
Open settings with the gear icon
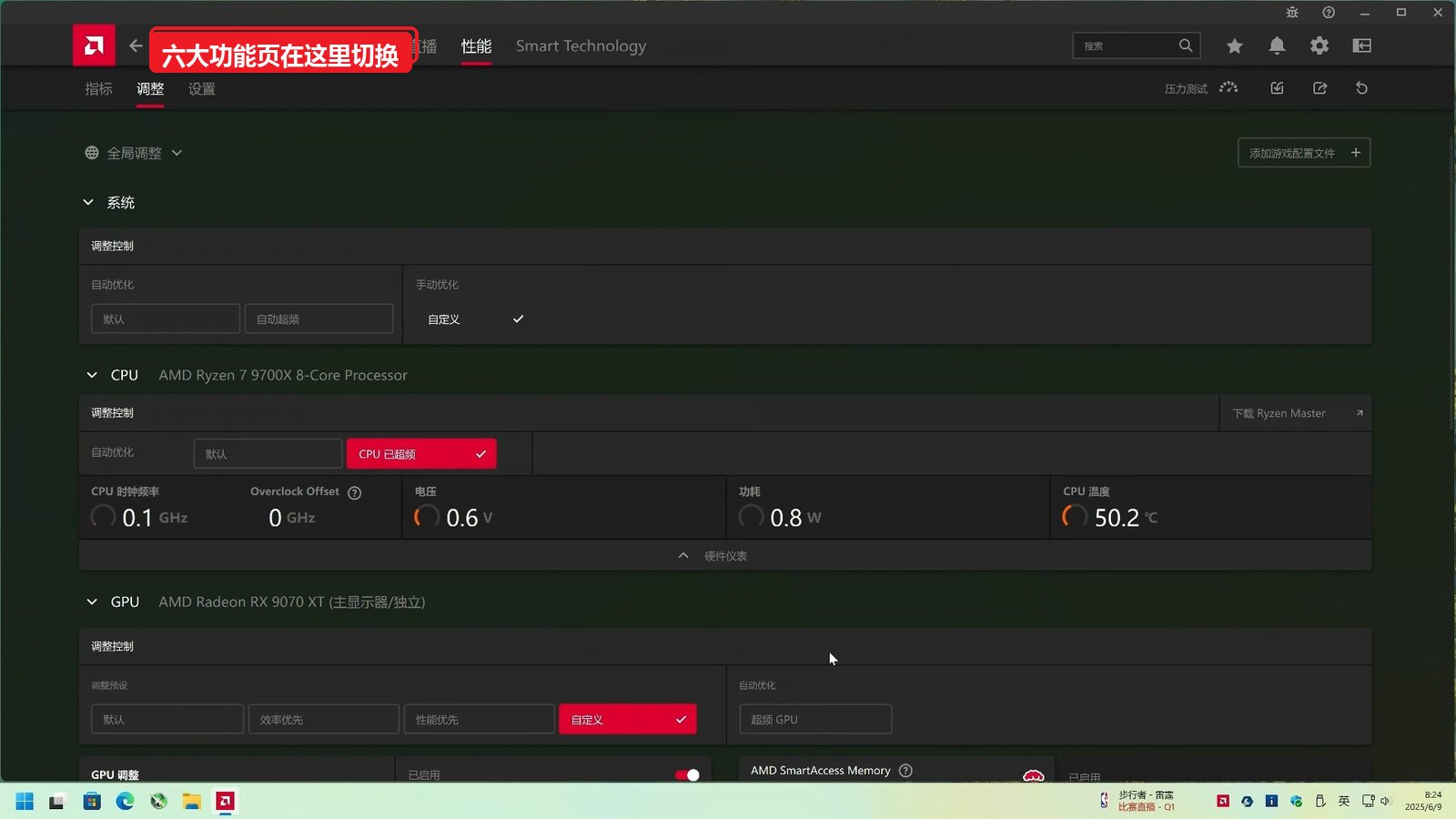point(1319,45)
